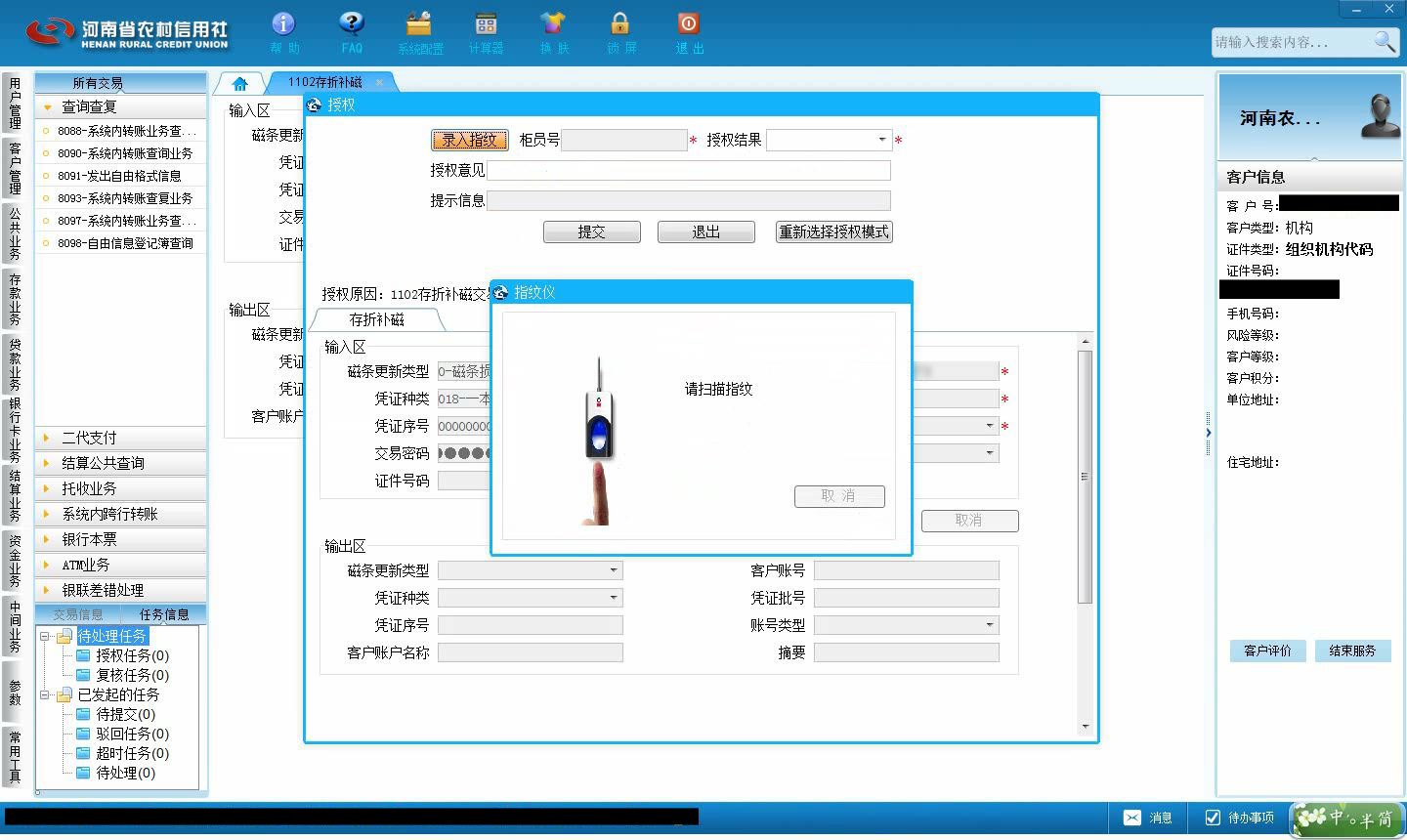This screenshot has width=1407, height=840.
Task: Expand the 银联差错处理 menu group
Action: click(121, 590)
